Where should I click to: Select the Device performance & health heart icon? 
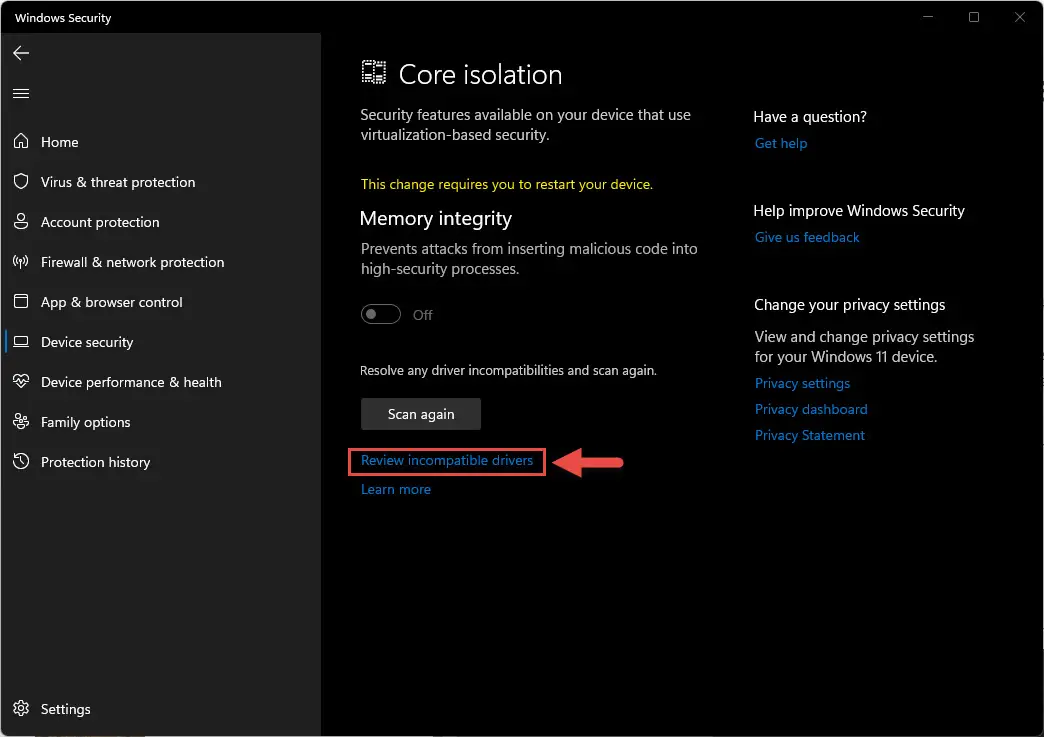[21, 381]
